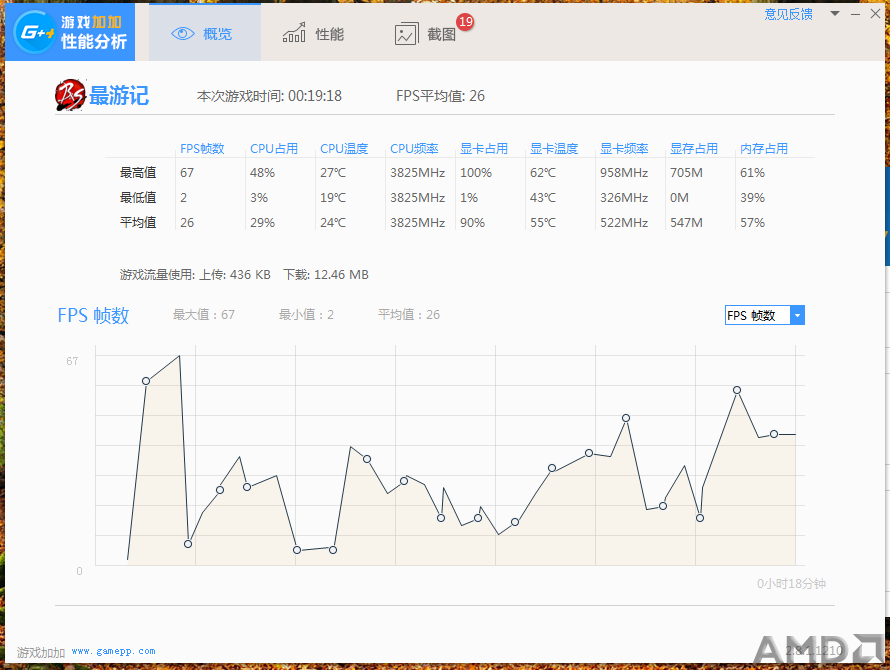The image size is (890, 670).
Task: Click the blue arrow of chart dropdown
Action: coord(797,315)
